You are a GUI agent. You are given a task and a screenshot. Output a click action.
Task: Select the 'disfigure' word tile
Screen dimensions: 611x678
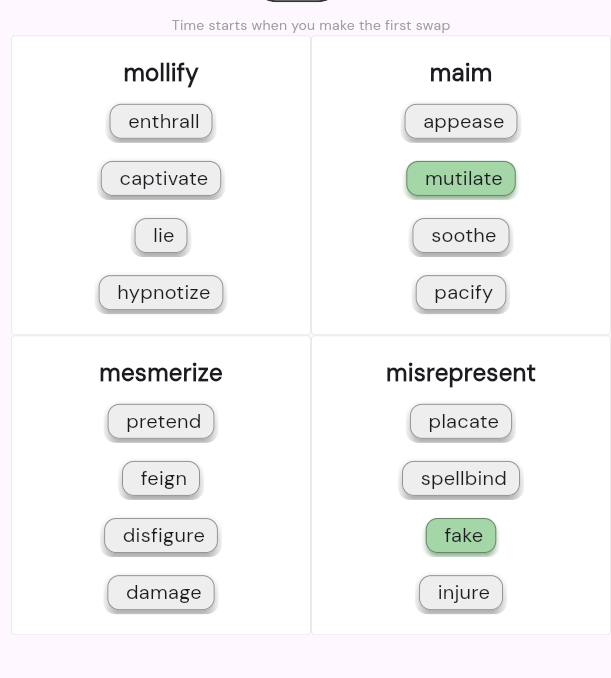(x=161, y=536)
